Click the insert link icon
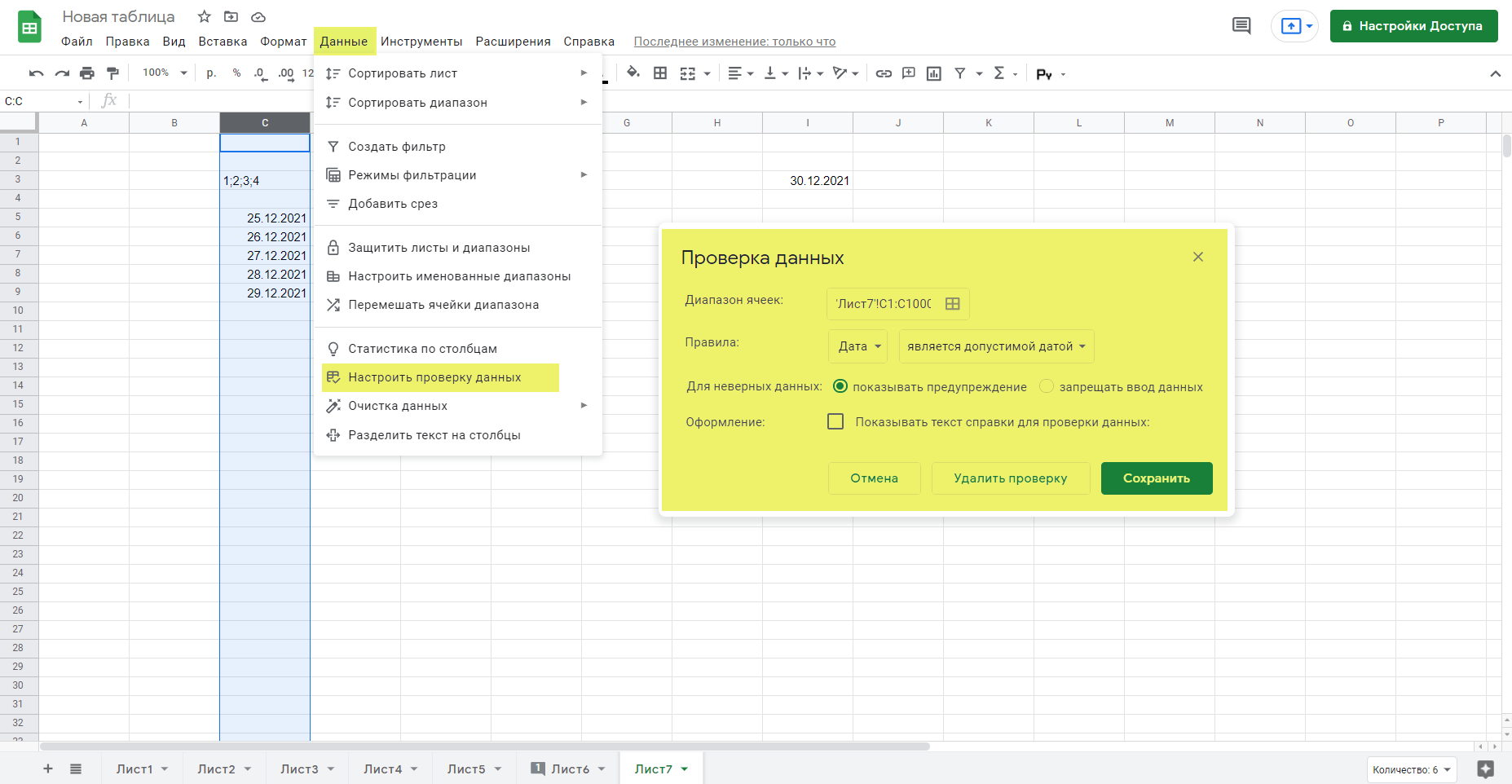The height and width of the screenshot is (784, 1512). pos(884,73)
